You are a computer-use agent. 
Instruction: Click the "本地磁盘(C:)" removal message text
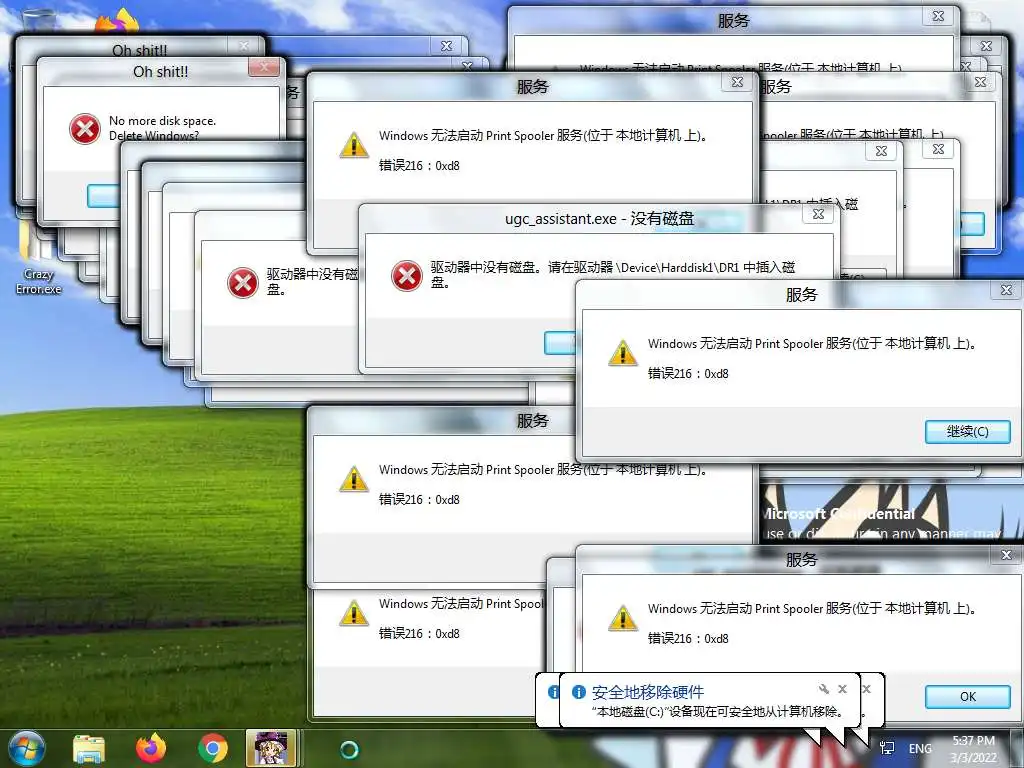pos(717,711)
